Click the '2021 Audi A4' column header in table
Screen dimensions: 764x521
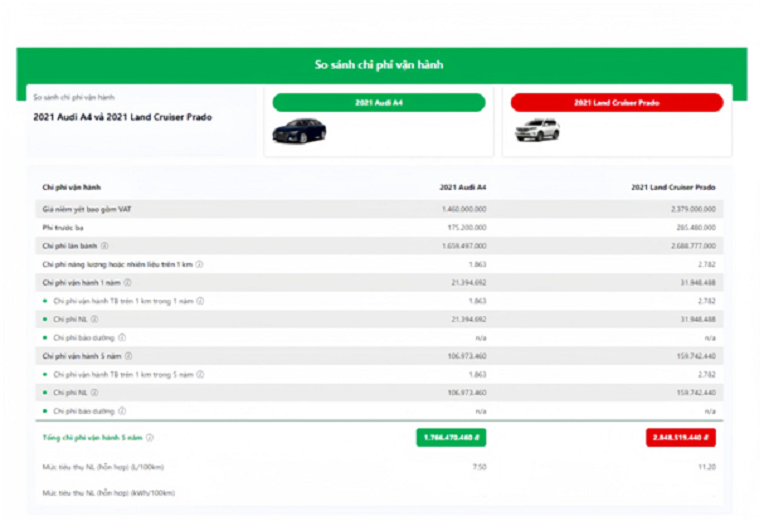pyautogui.click(x=463, y=187)
